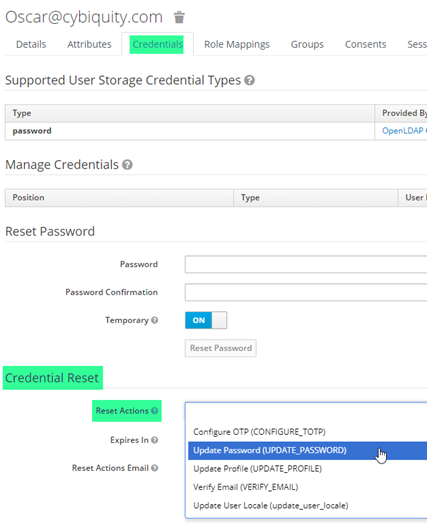The image size is (427, 524).
Task: Switch to the Role Mappings tab
Action: (237, 44)
